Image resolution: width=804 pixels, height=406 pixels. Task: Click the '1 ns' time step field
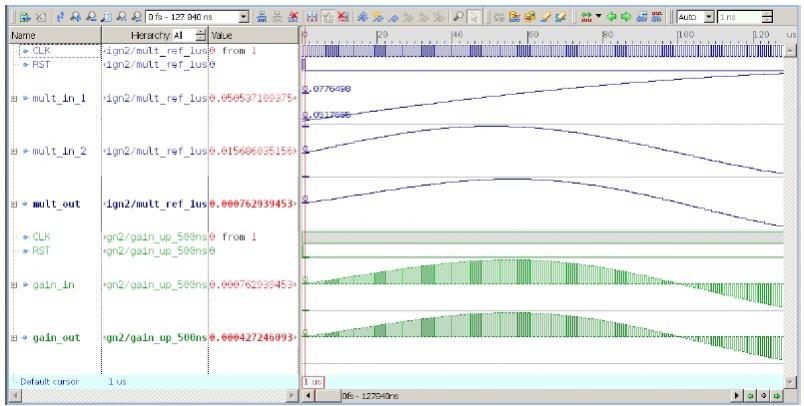pos(739,17)
